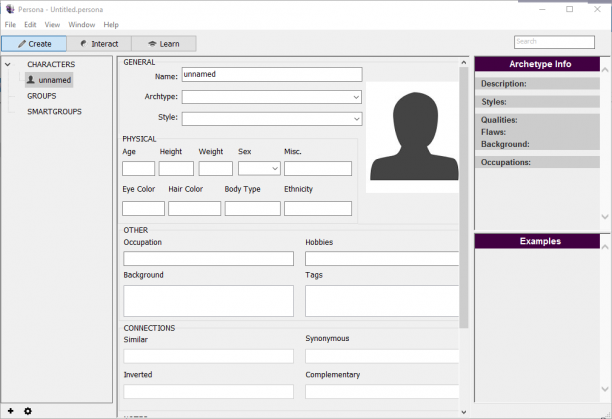Click the pencil icon on the Create tab
This screenshot has height=419, width=612.
(x=22, y=44)
